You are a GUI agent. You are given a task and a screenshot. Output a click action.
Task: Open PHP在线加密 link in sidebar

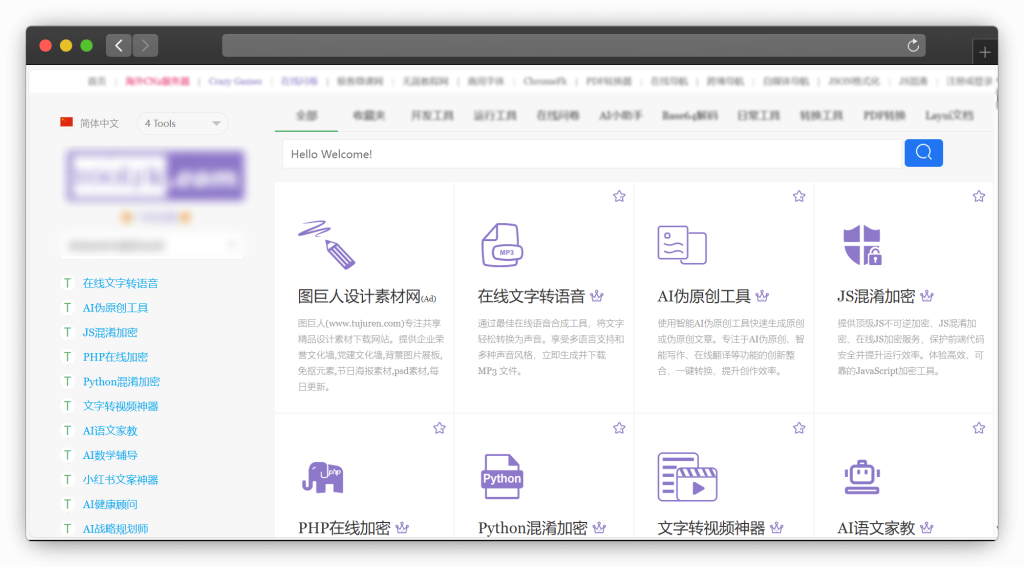coord(115,357)
